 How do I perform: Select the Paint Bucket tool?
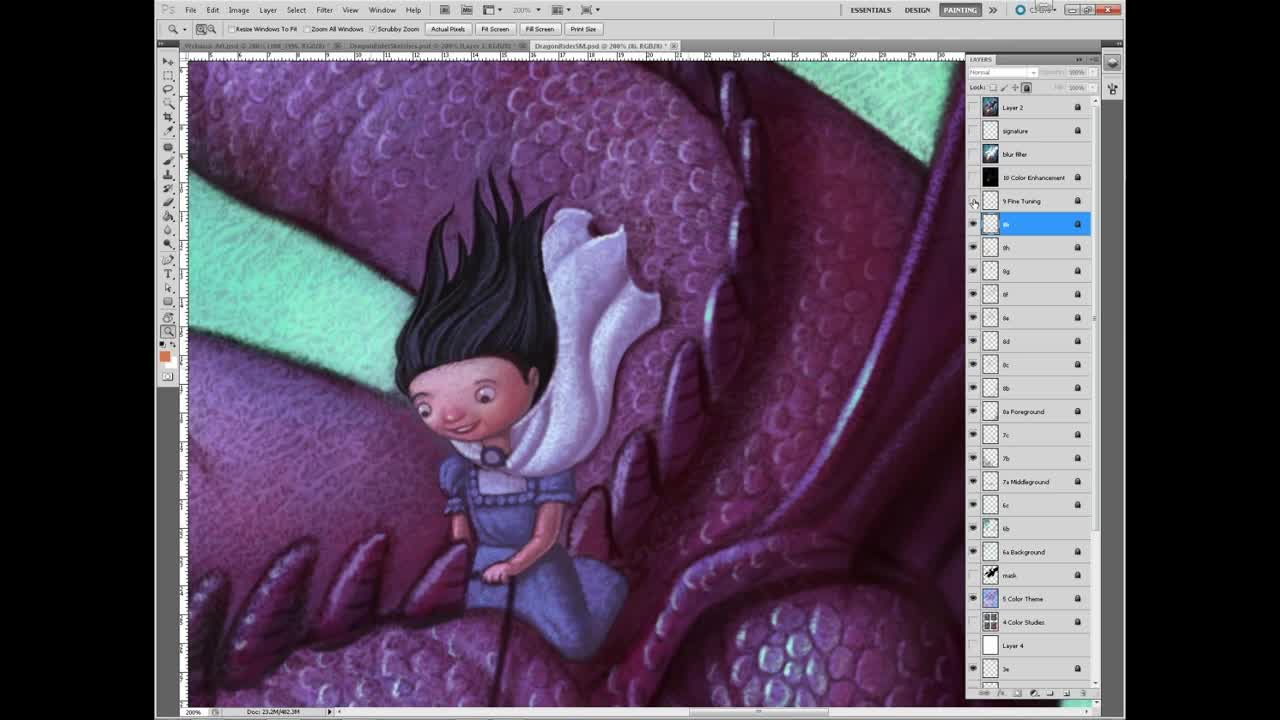[x=168, y=217]
